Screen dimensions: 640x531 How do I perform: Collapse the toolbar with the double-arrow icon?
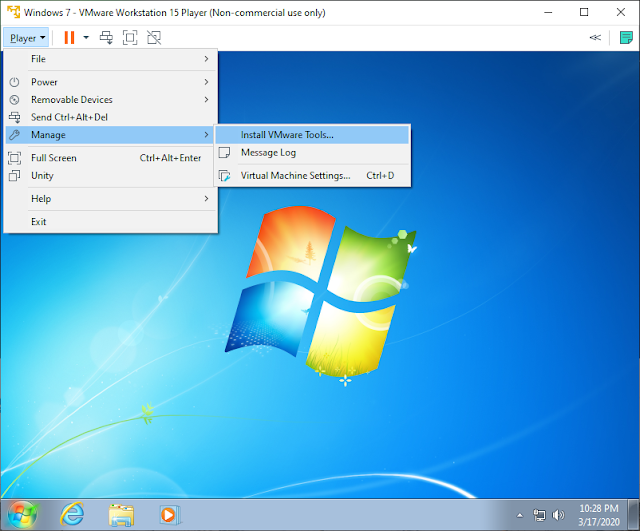[x=595, y=38]
